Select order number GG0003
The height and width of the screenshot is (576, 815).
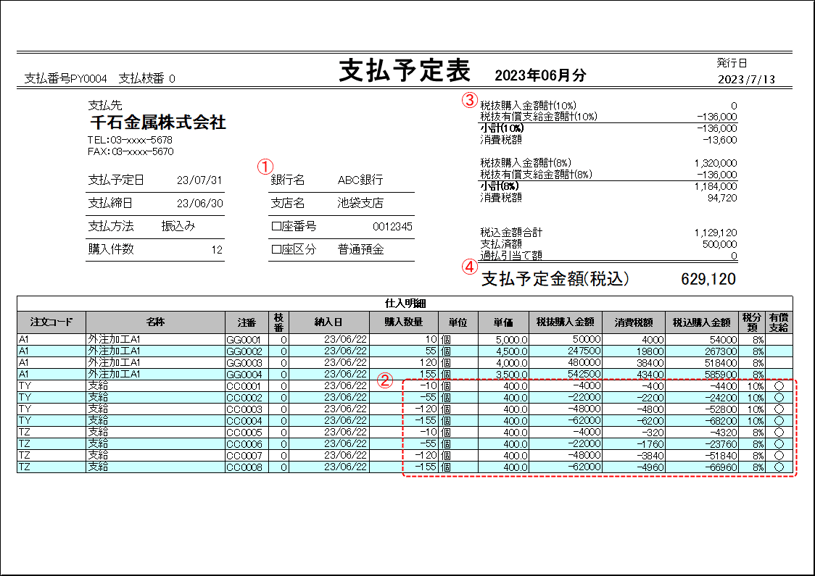(244, 363)
